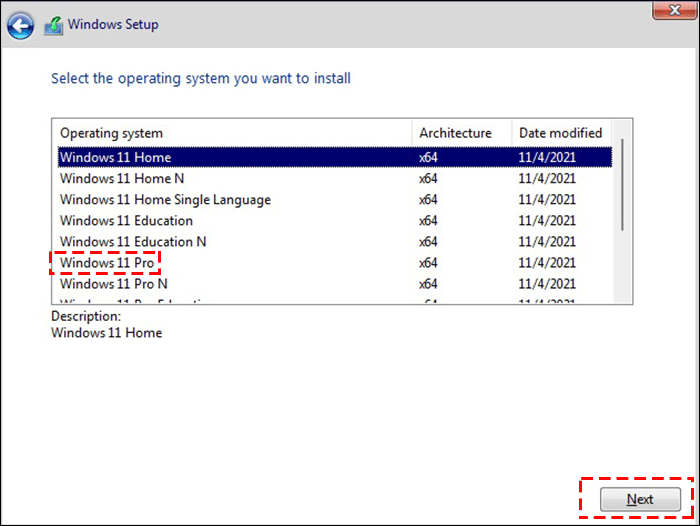700x526 pixels.
Task: Click the blue back arrow button
Action: 21,26
